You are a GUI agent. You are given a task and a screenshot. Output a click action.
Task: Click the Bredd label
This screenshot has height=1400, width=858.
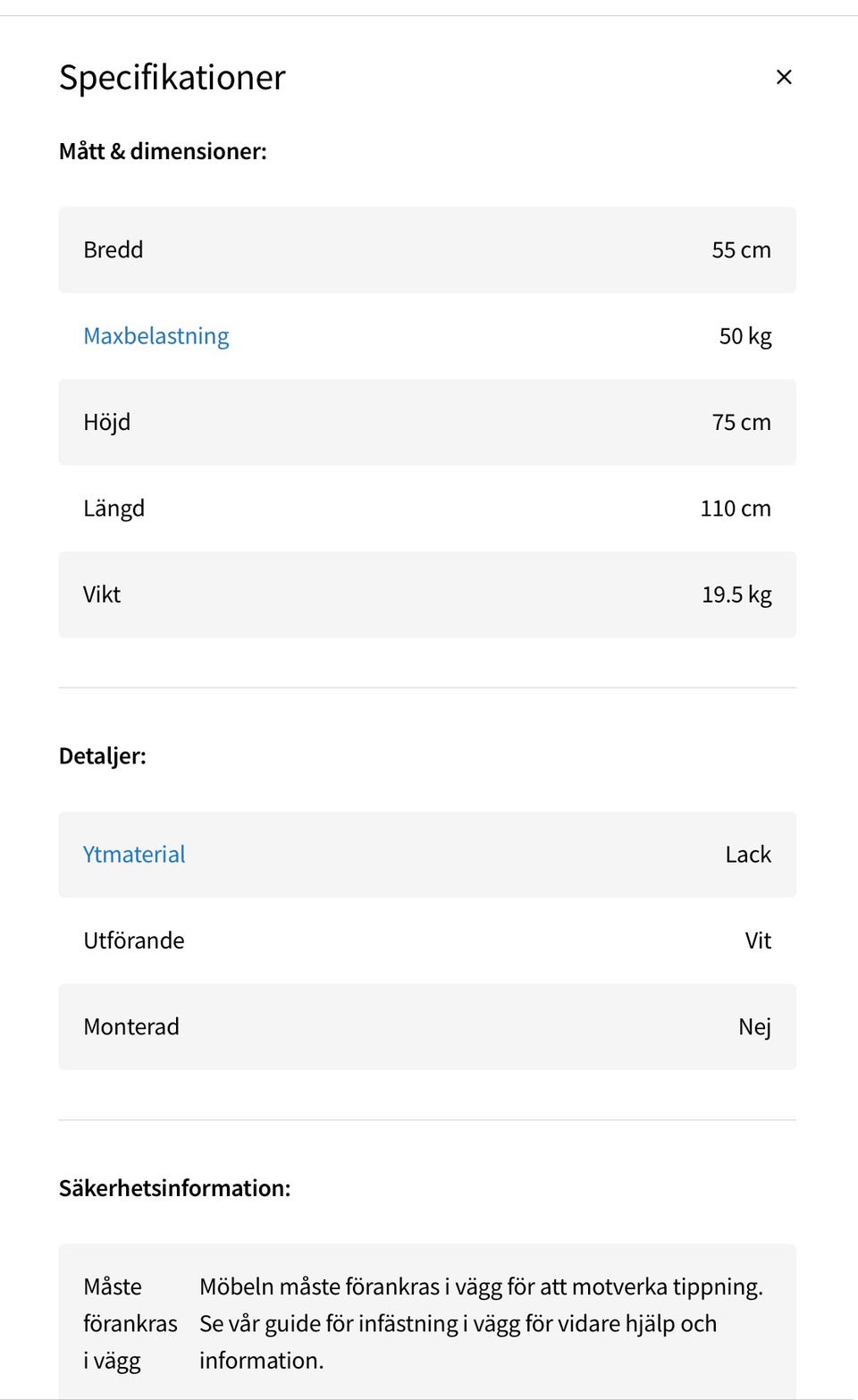point(114,250)
